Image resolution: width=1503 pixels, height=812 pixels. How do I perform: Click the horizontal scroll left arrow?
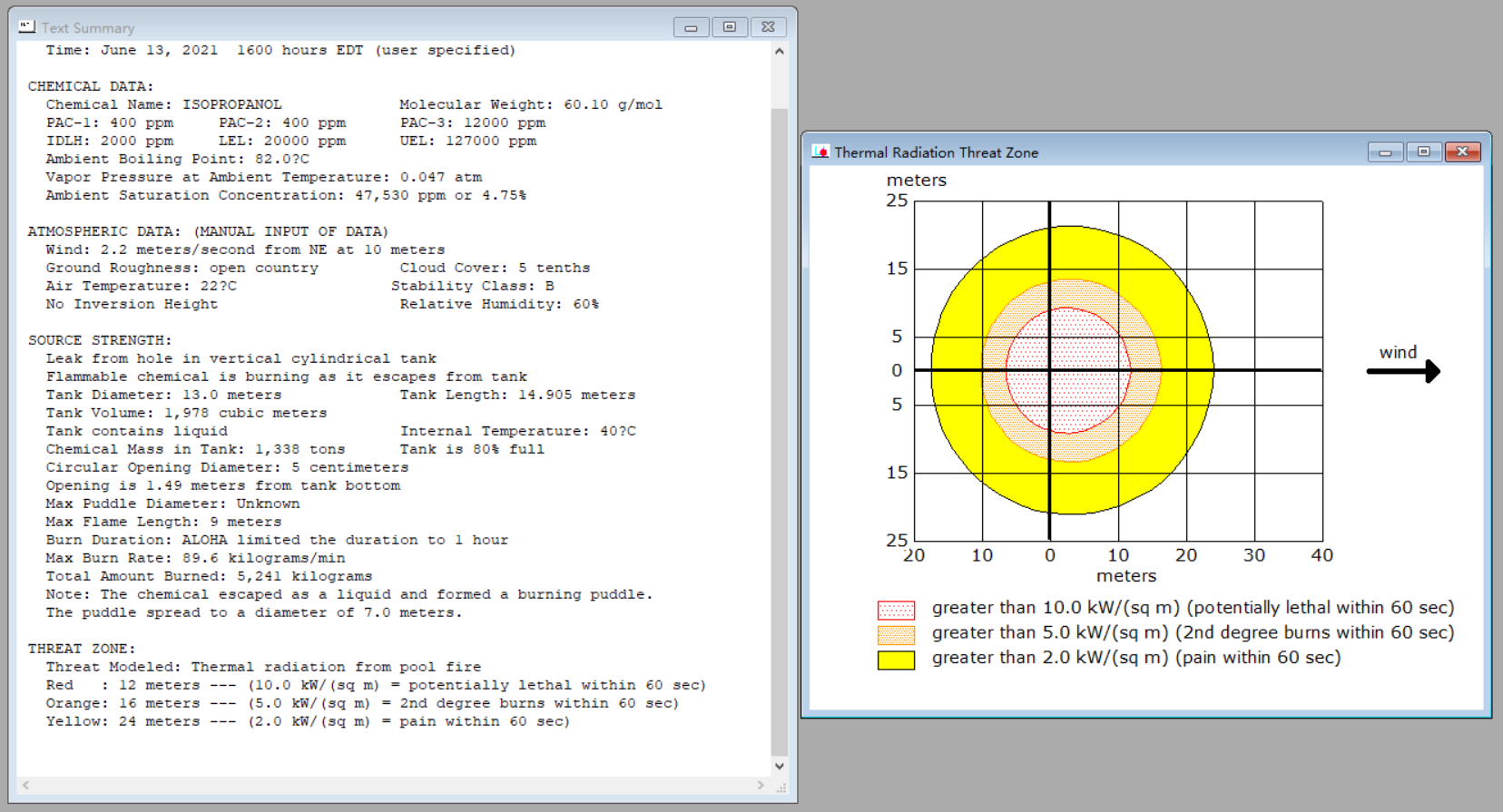click(x=25, y=785)
